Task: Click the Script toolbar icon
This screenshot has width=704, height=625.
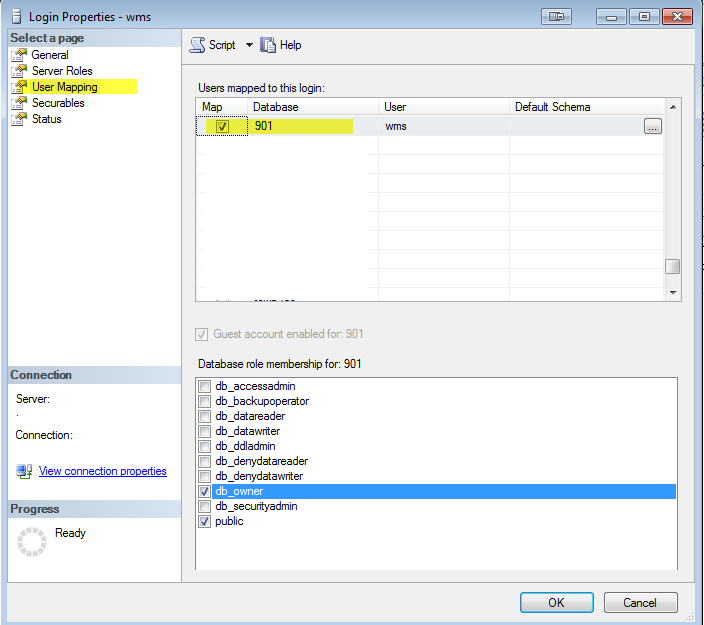Action: [x=197, y=45]
